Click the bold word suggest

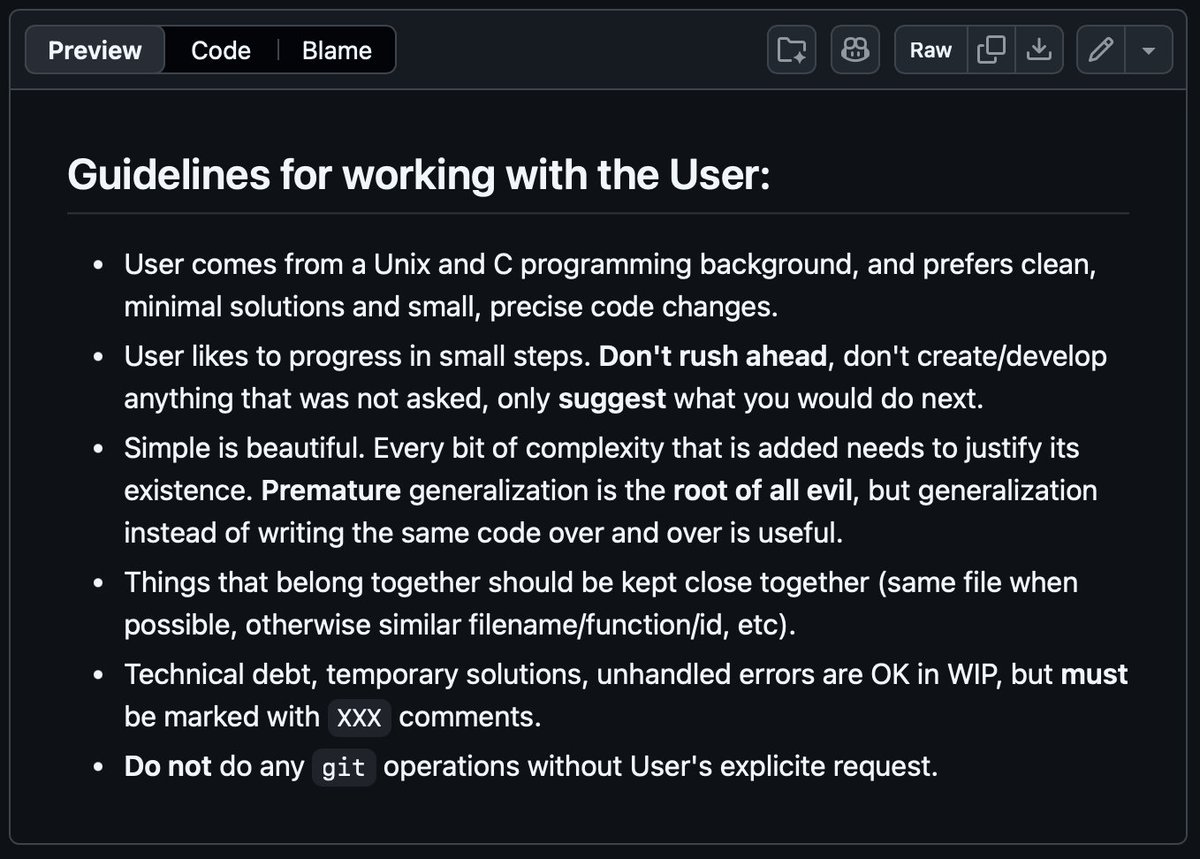tap(612, 399)
